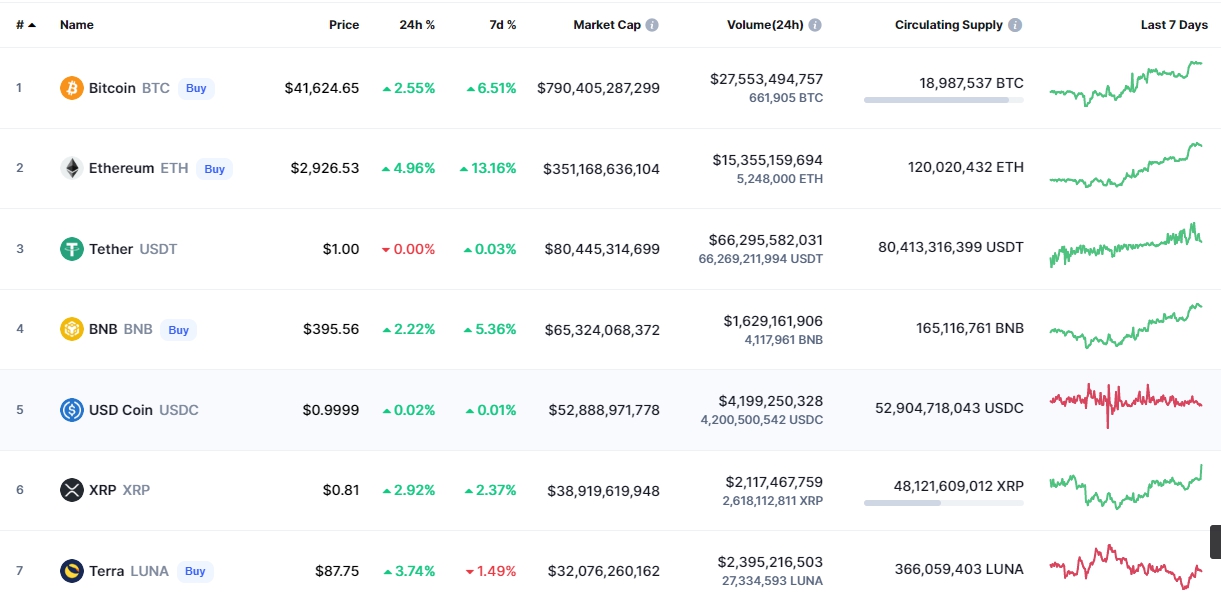Viewport: 1221px width, 605px height.
Task: Click the Buy button next to Ethereum
Action: (214, 169)
